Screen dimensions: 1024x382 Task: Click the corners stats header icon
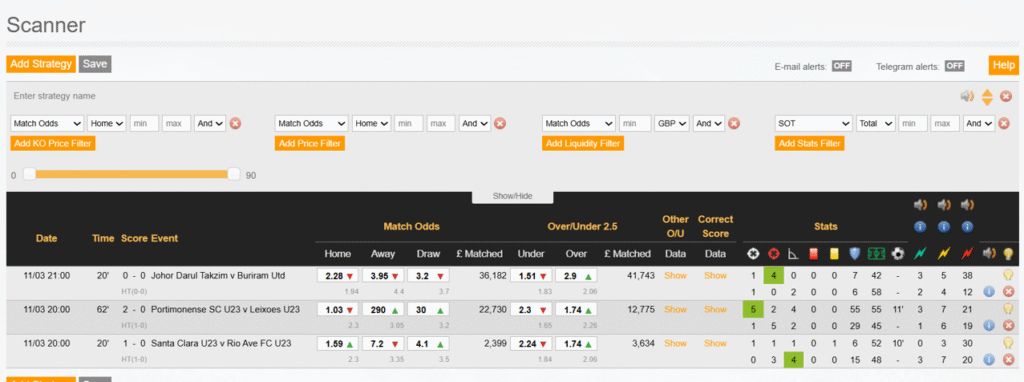coord(792,253)
